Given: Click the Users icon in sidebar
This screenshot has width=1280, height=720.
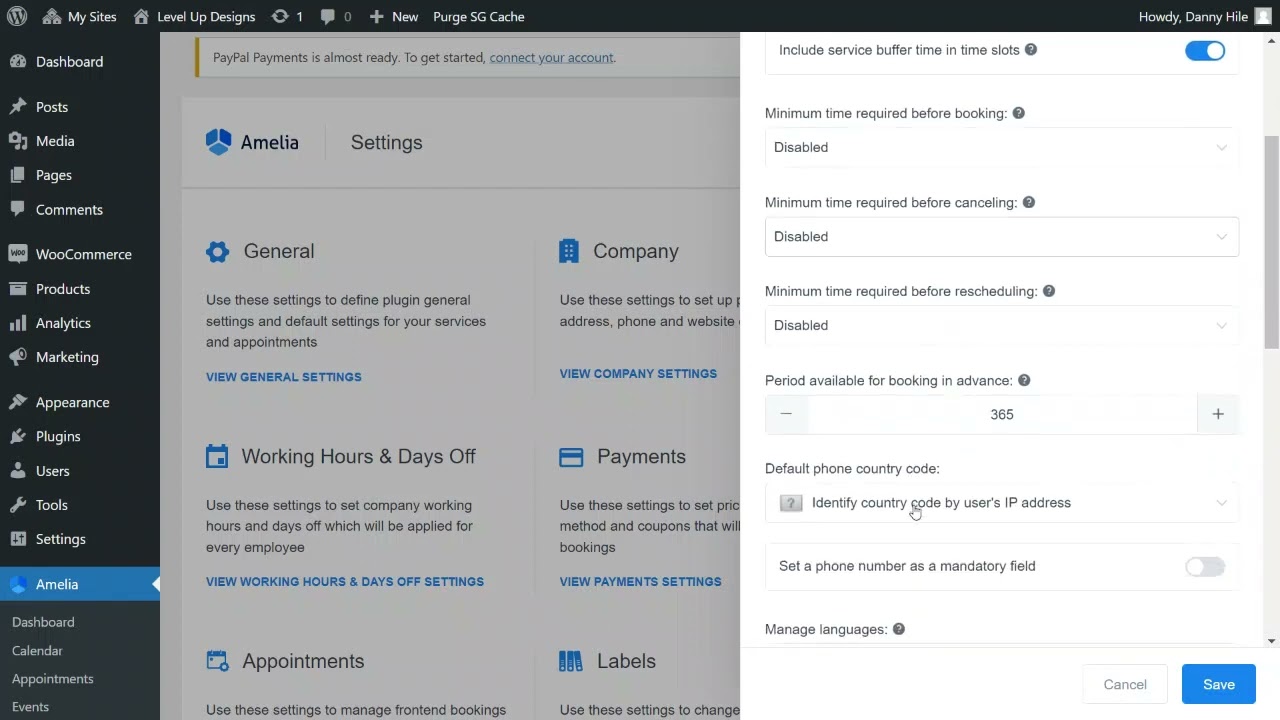Looking at the screenshot, I should (18, 470).
